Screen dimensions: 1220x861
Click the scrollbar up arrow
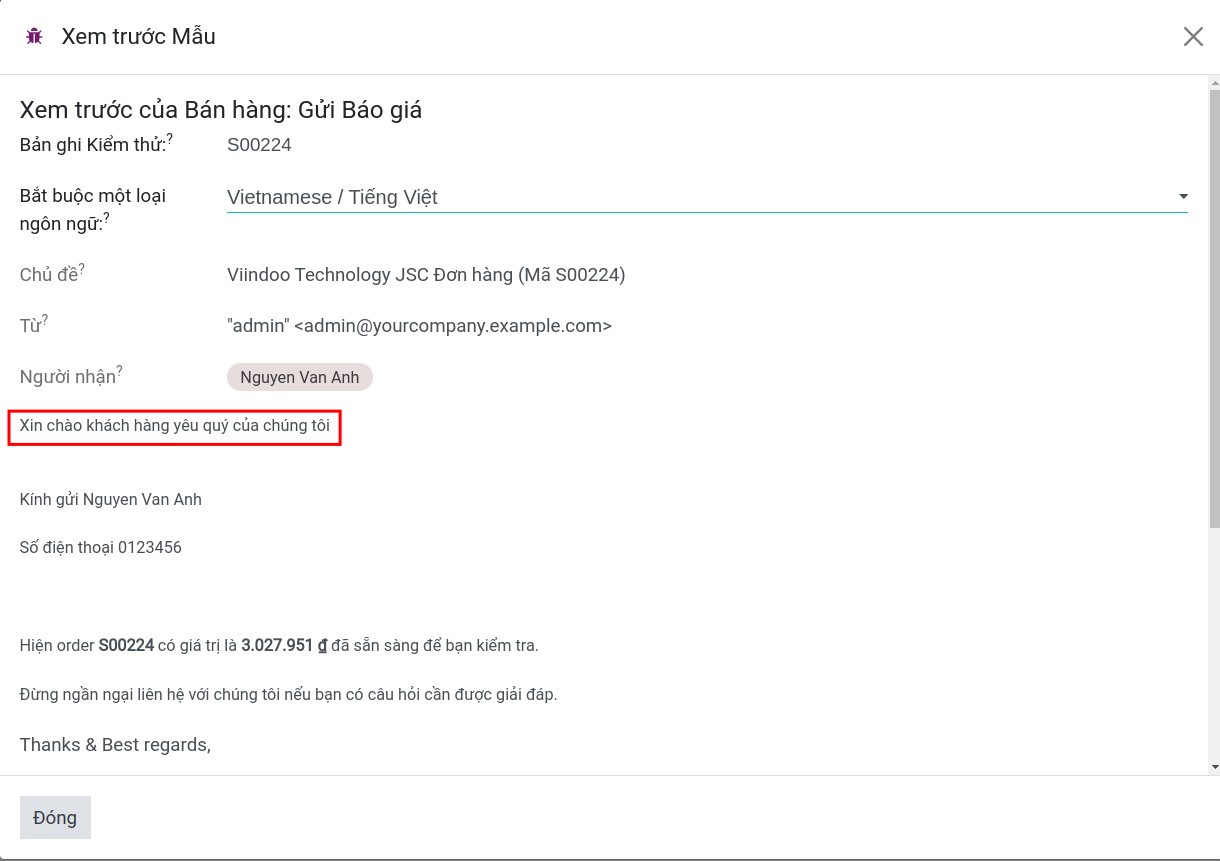tap(1215, 82)
